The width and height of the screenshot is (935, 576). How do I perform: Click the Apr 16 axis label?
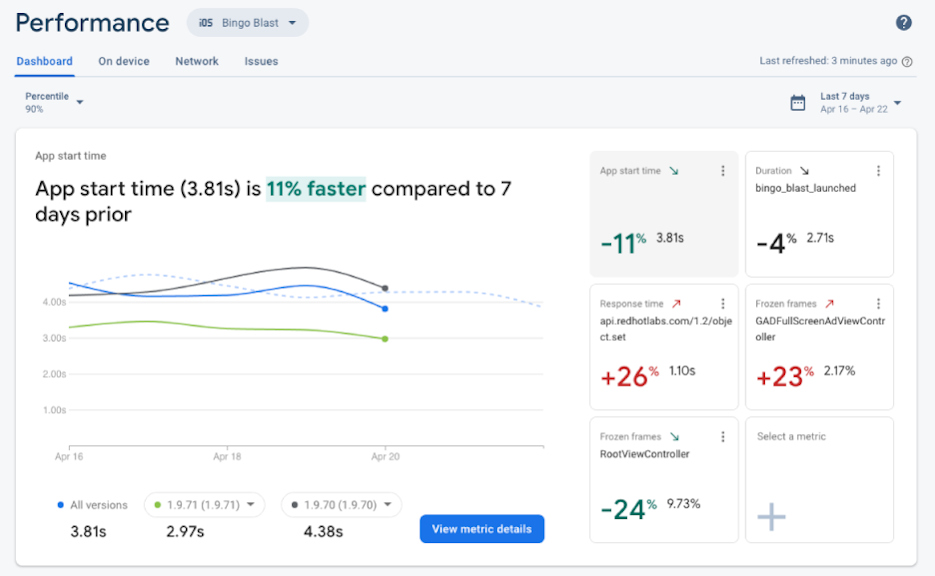(69, 457)
